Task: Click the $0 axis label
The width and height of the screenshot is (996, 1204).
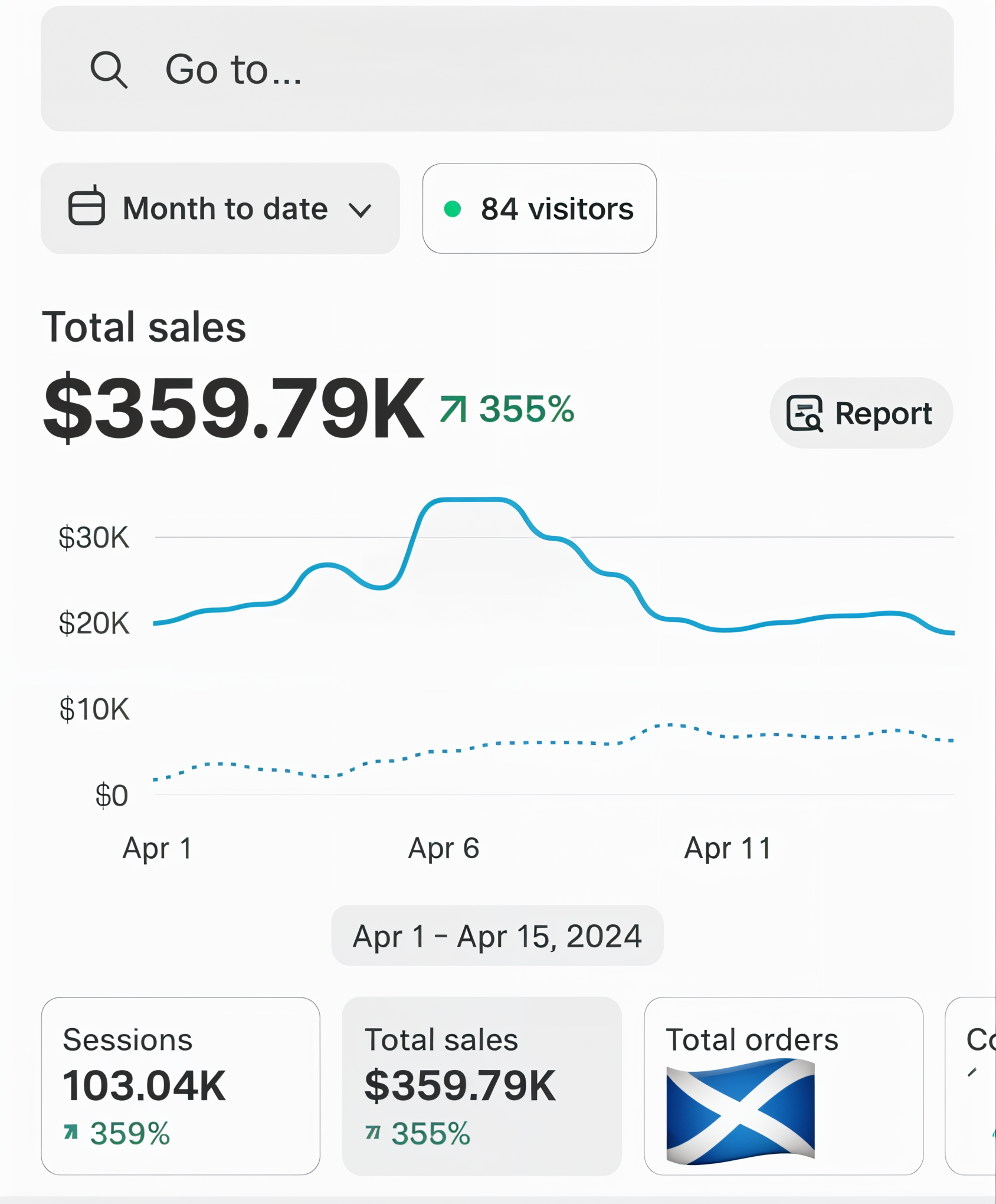Action: tap(112, 796)
